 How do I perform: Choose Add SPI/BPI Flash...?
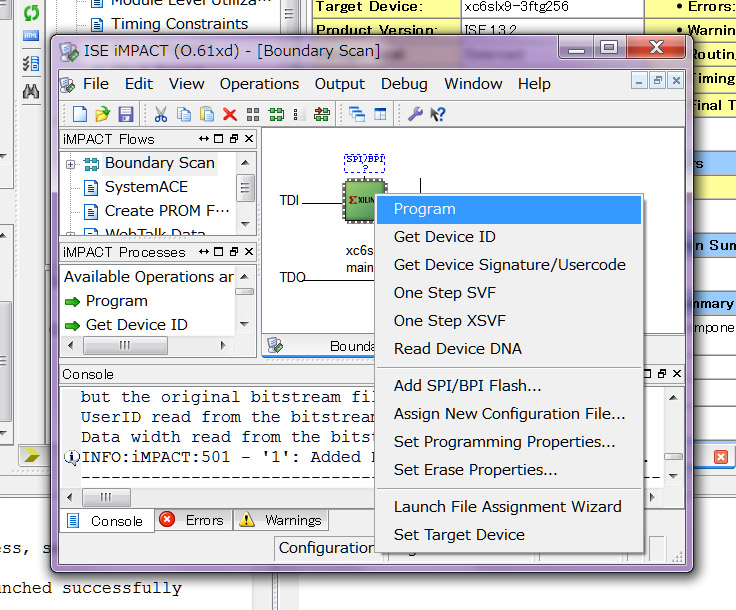509,386
